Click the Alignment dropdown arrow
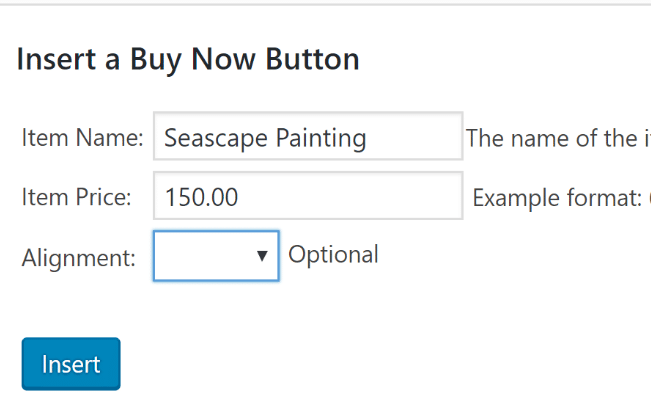The width and height of the screenshot is (651, 406). (x=262, y=256)
